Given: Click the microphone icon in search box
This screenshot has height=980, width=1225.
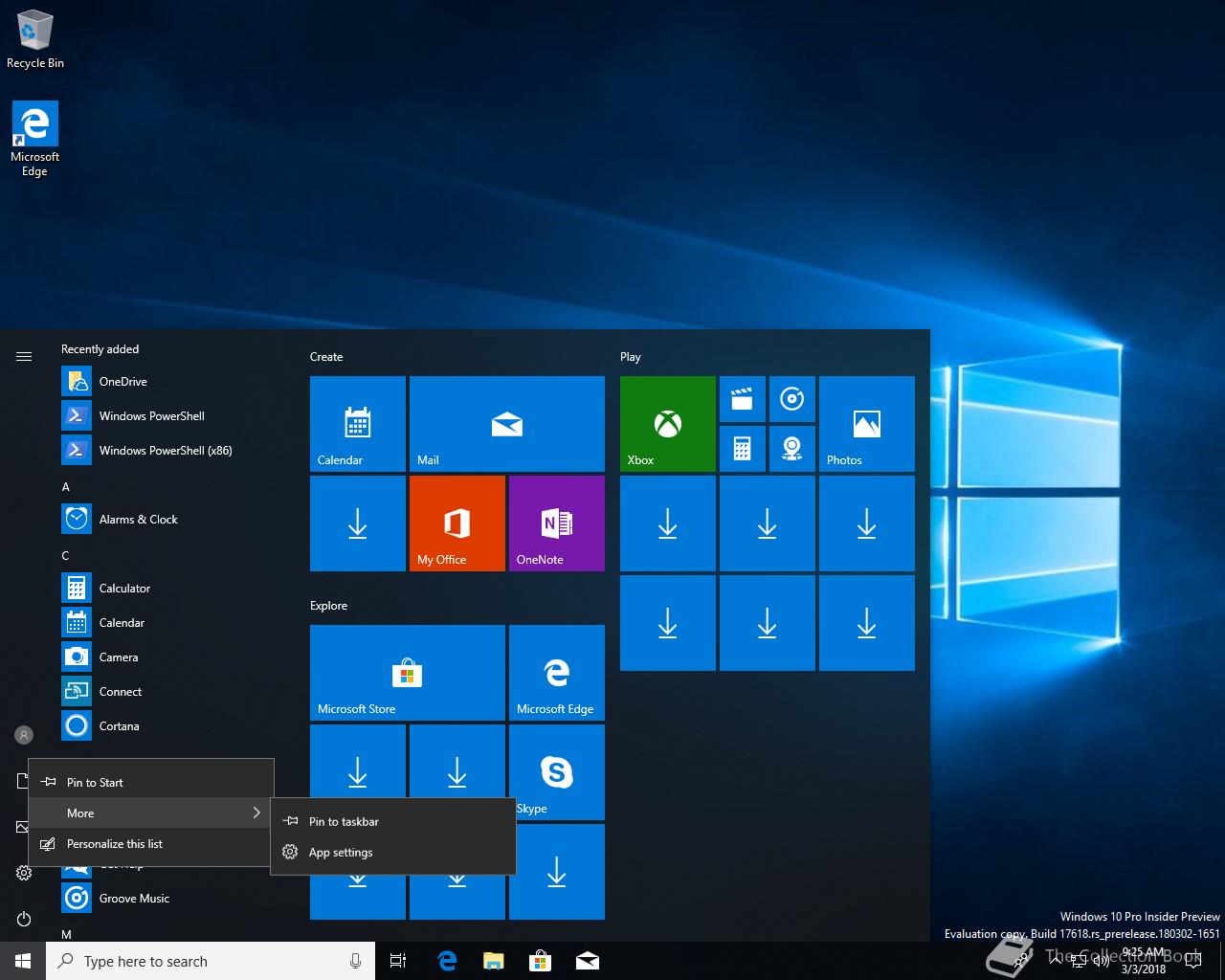Looking at the screenshot, I should (355, 961).
